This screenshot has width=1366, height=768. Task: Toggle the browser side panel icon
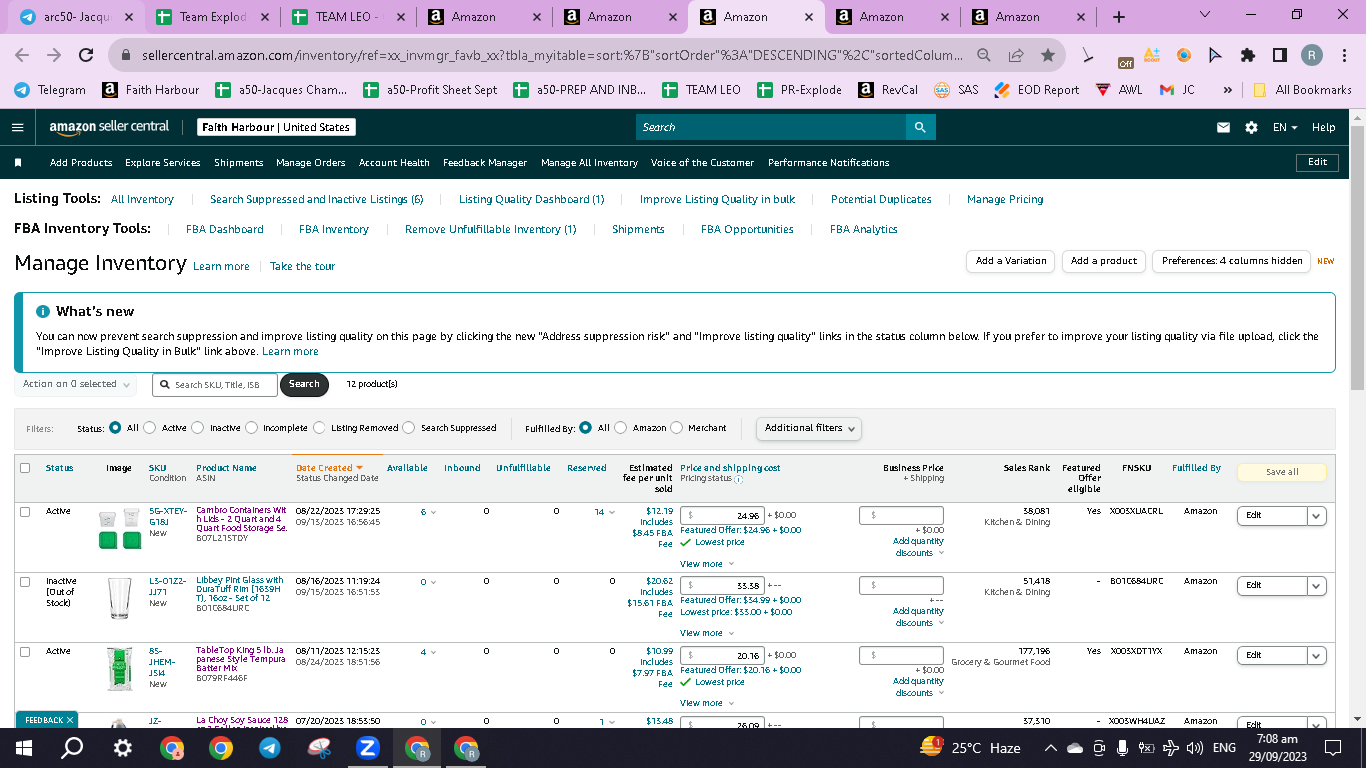(x=1280, y=56)
